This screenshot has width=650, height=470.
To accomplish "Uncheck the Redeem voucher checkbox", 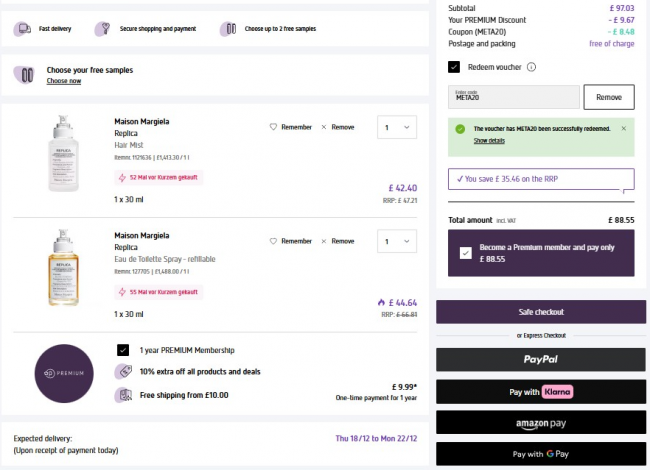I will 454,67.
